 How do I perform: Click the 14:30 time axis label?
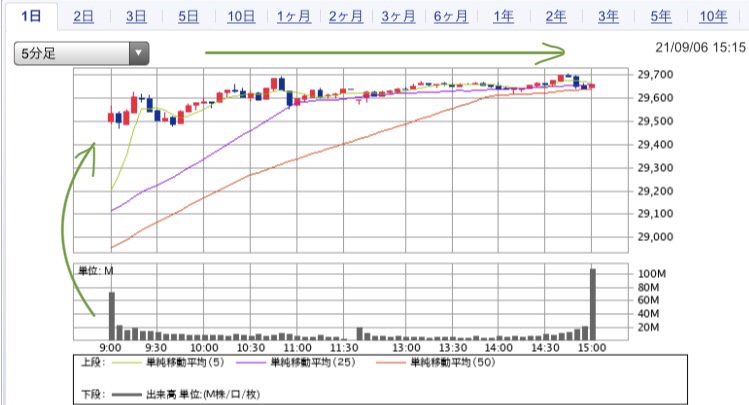point(545,348)
